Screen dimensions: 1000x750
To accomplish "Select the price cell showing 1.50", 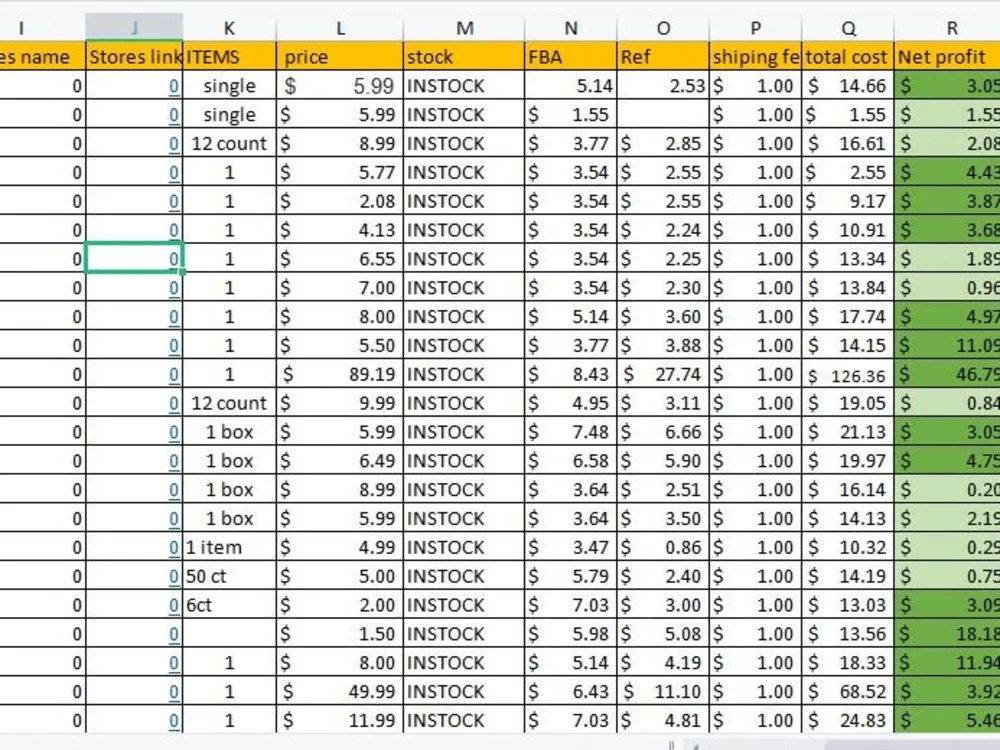I will [340, 634].
